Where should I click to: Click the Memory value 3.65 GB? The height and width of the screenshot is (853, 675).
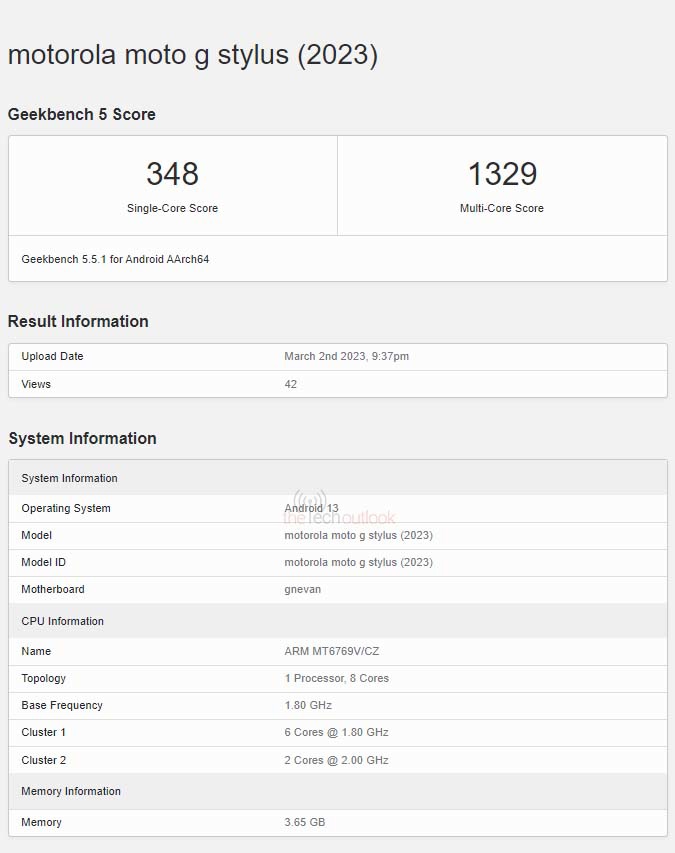pyautogui.click(x=305, y=822)
